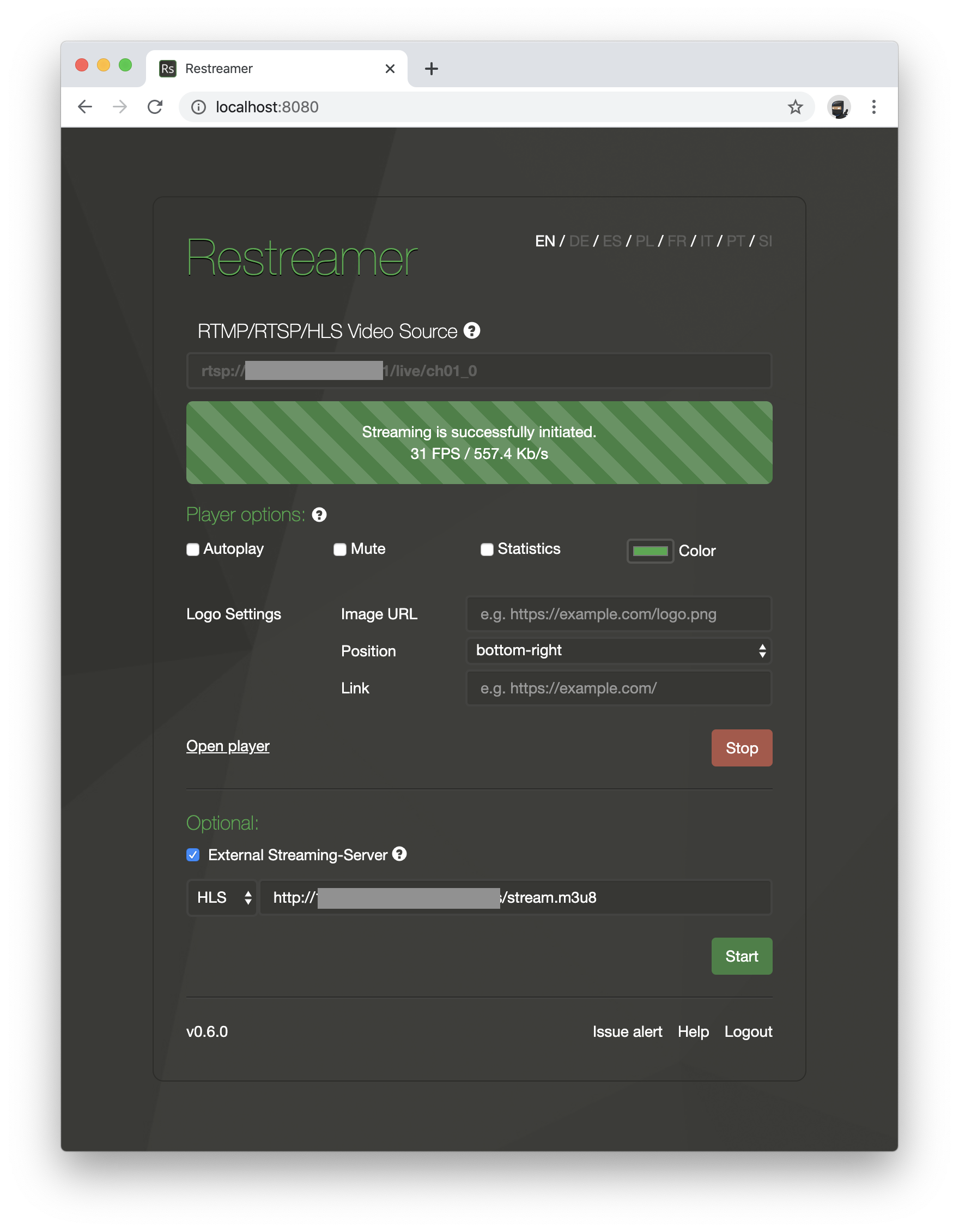
Task: Open the green player Color swatch
Action: tap(650, 551)
